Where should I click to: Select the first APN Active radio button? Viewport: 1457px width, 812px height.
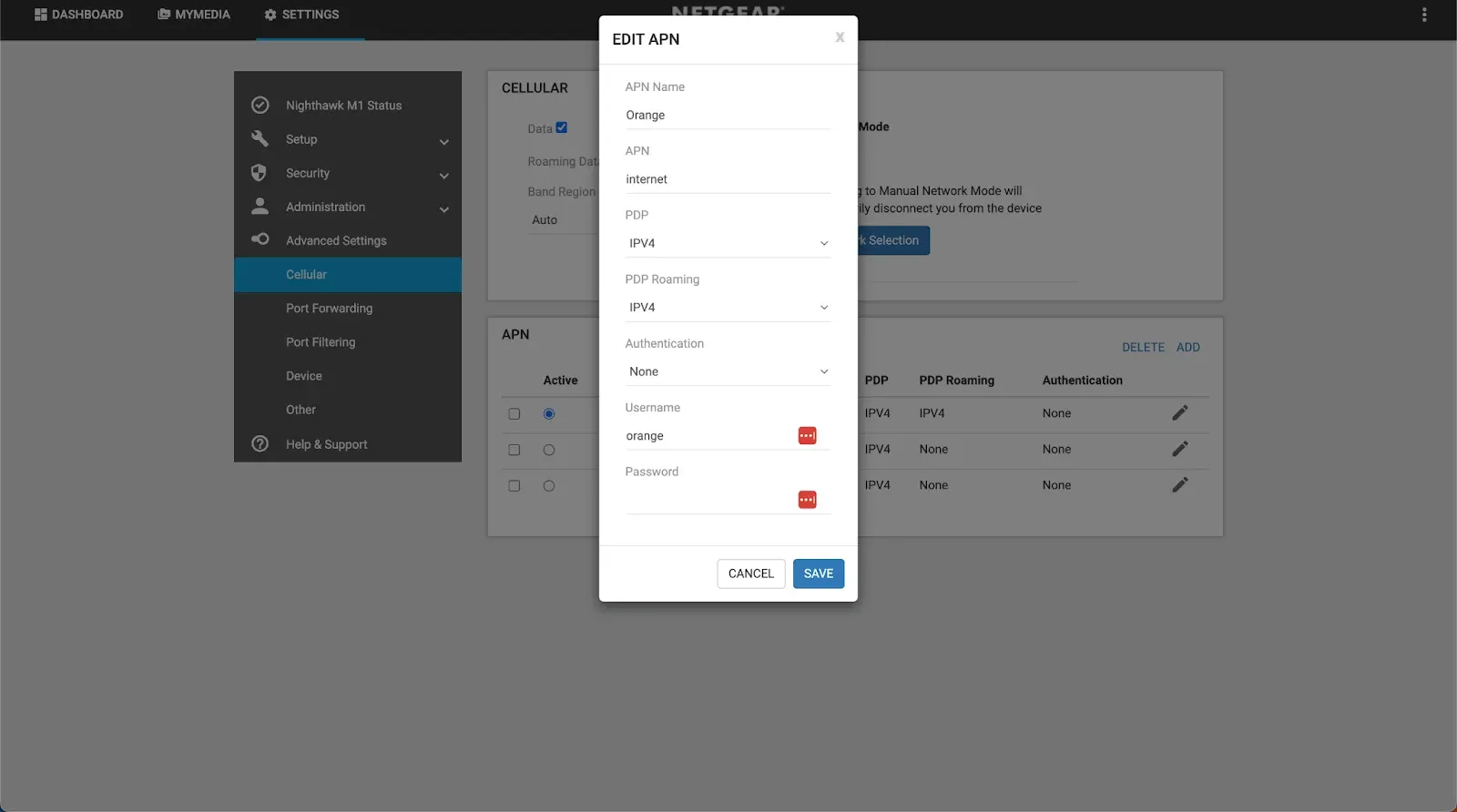549,414
